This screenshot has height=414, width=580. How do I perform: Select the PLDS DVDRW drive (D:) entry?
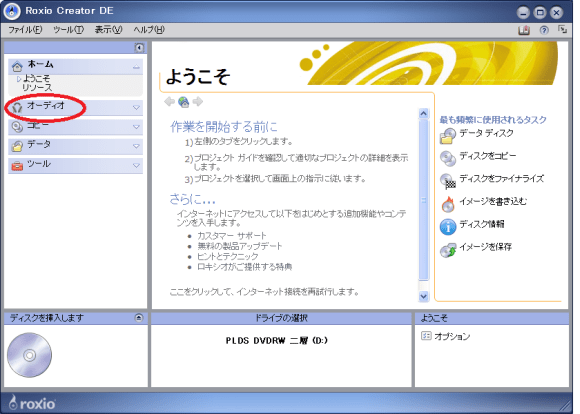277,340
